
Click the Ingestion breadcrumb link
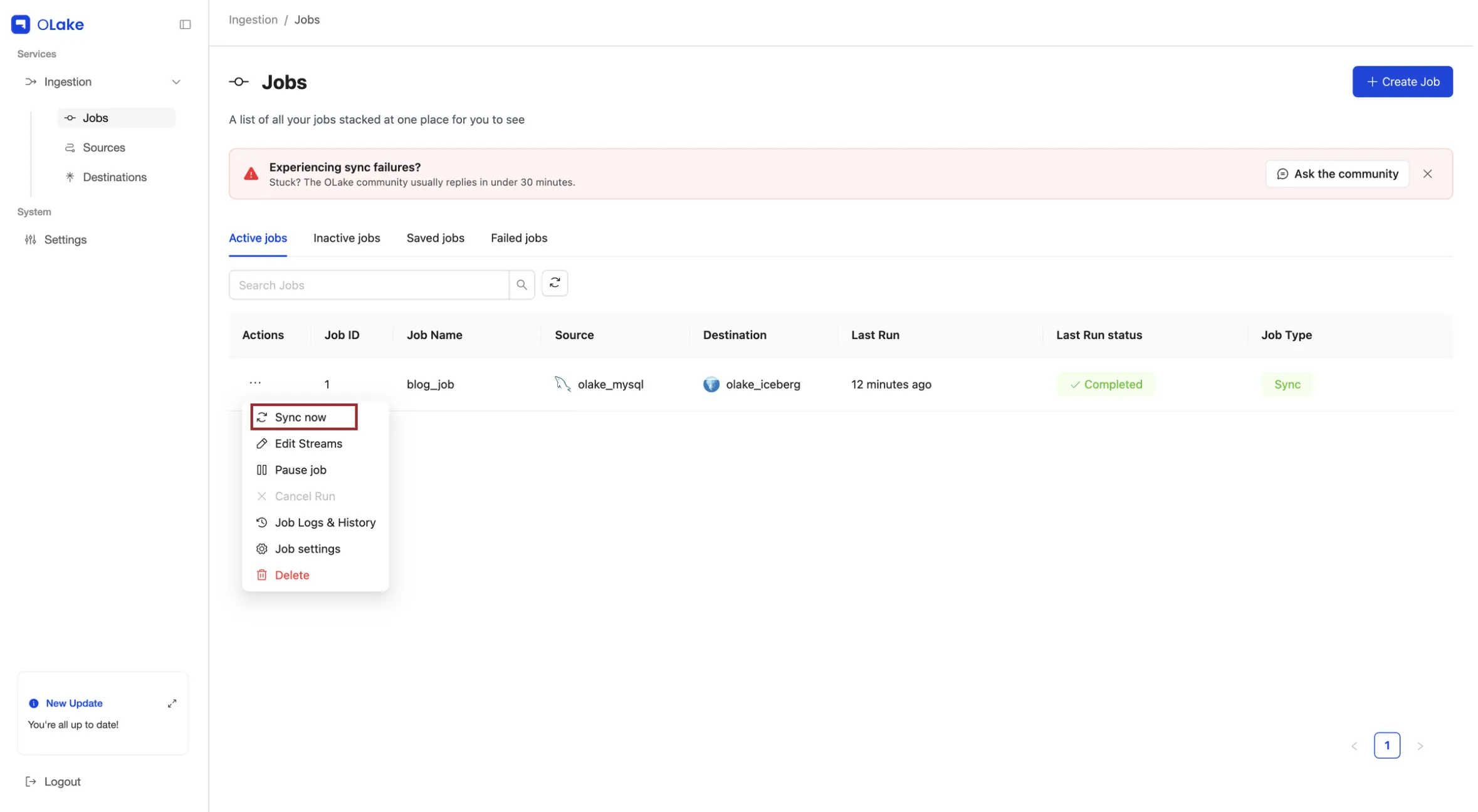253,19
